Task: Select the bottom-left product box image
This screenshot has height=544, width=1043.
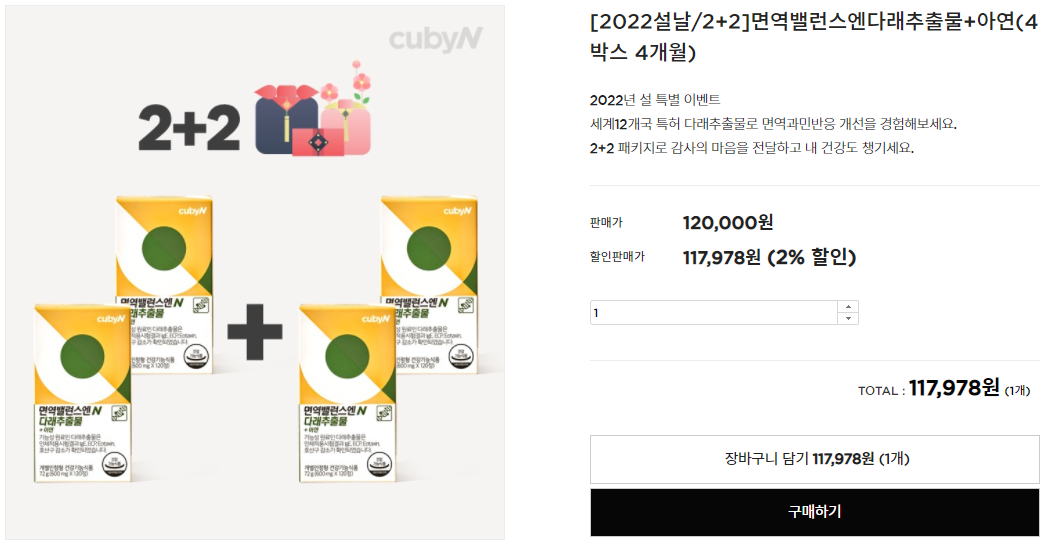Action: [x=82, y=393]
